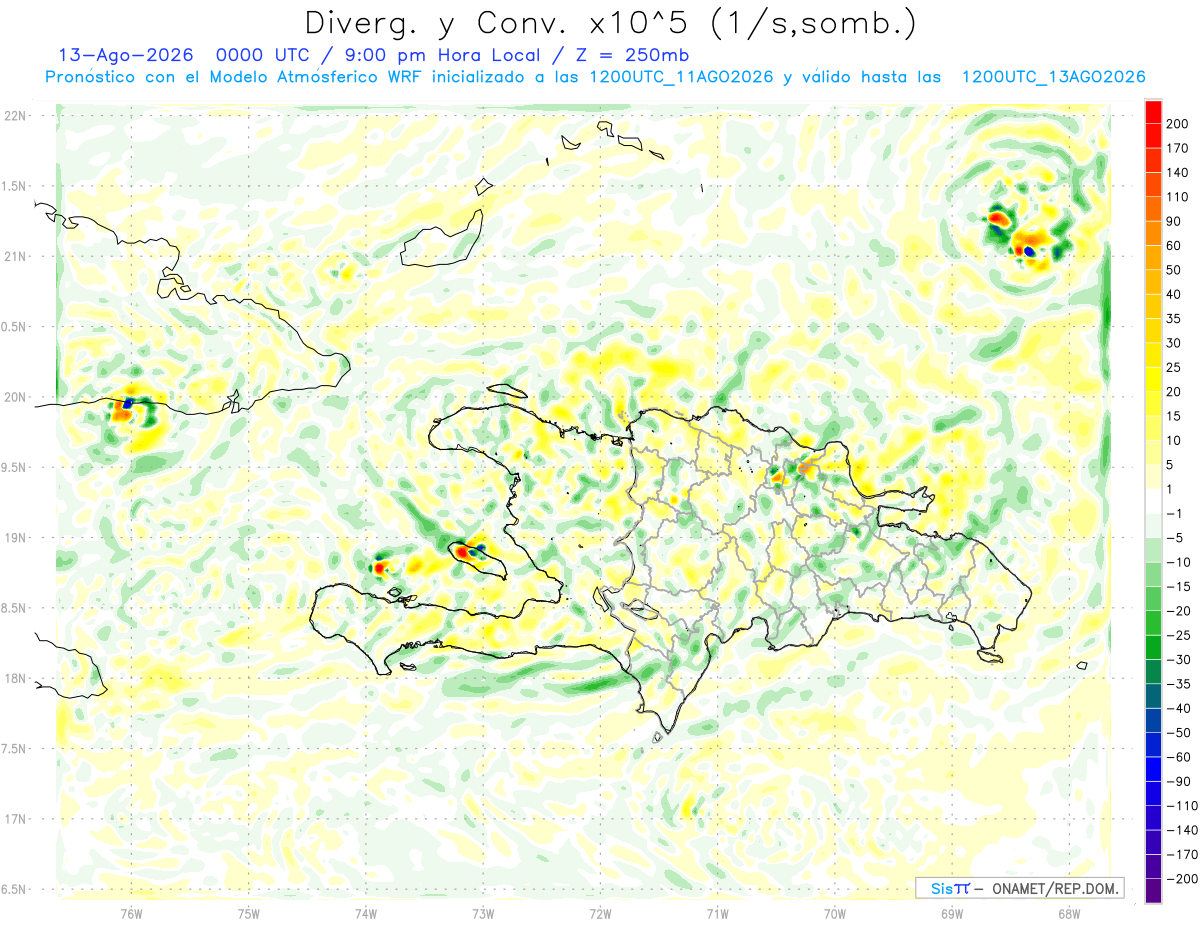This screenshot has height=927, width=1200.
Task: Click the white swatch between 1 and -1
Action: pos(1153,501)
